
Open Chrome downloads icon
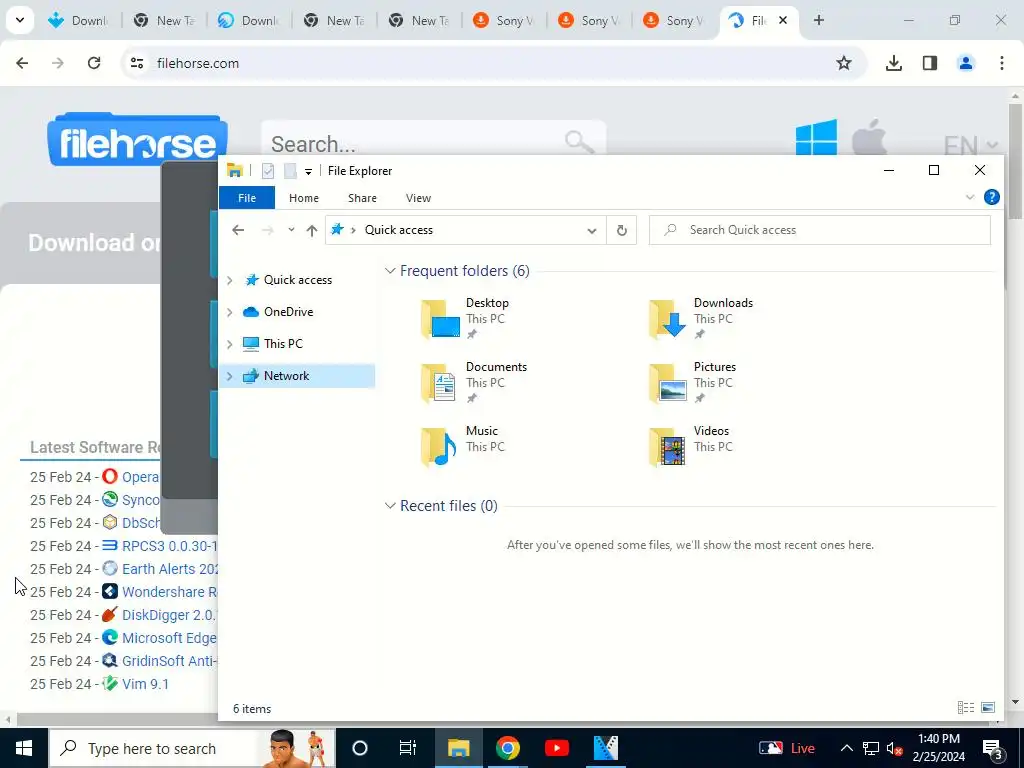(893, 63)
